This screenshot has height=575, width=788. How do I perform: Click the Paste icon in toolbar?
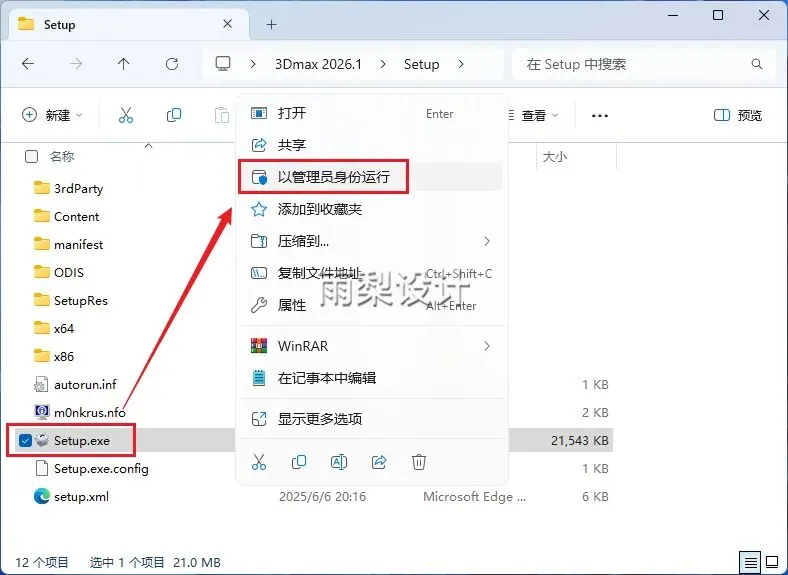click(222, 115)
